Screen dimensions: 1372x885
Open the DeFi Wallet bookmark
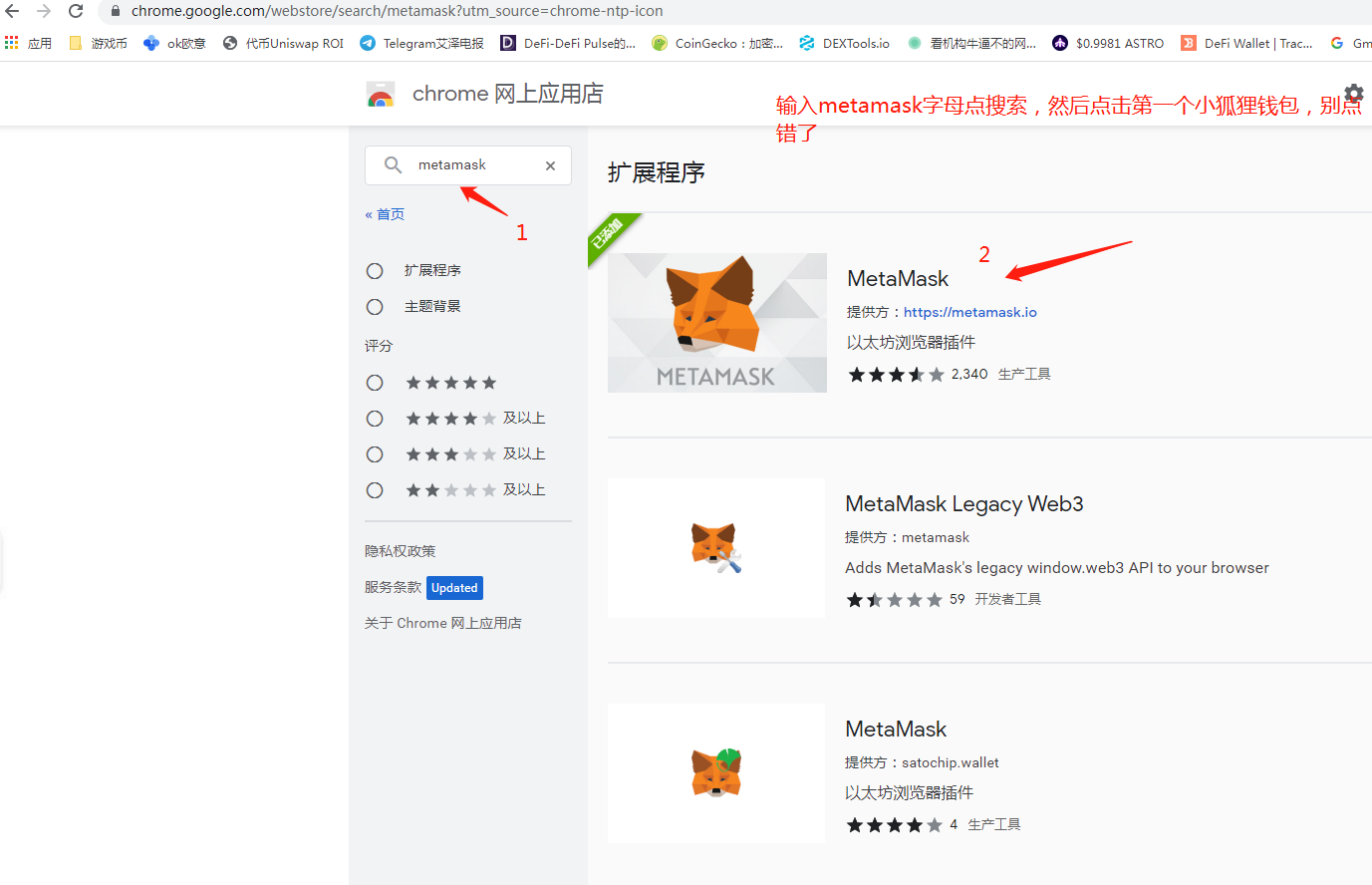[1246, 43]
